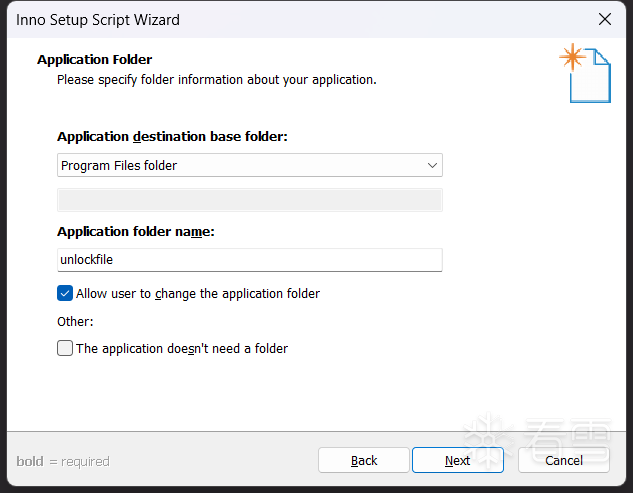The image size is (633, 493).
Task: Click the Other: section label
Action: (75, 321)
